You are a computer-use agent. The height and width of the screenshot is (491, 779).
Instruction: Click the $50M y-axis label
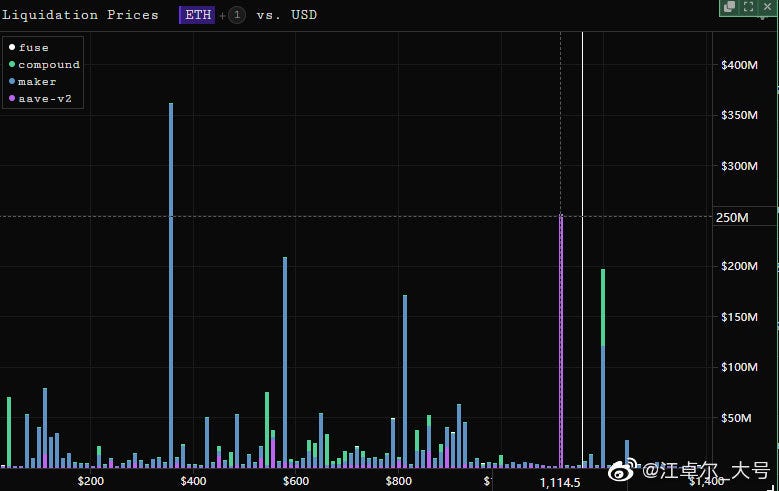click(736, 418)
